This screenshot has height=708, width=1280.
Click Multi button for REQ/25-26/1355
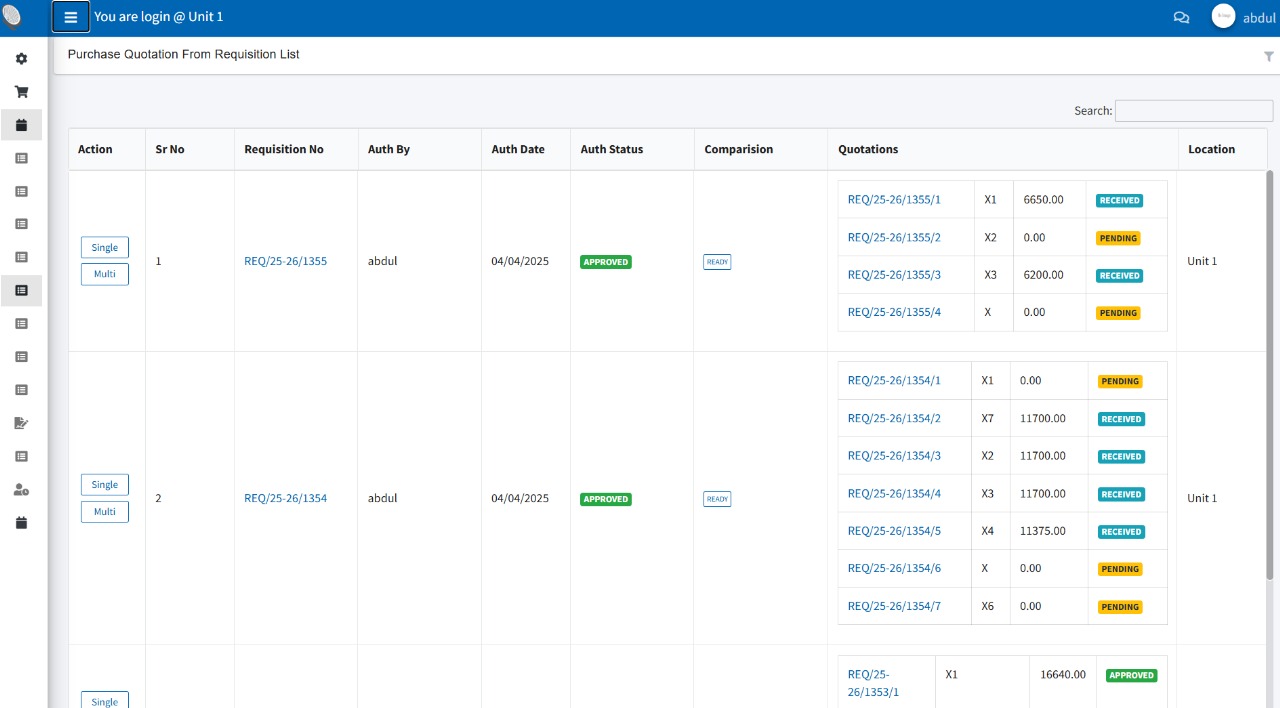105,274
